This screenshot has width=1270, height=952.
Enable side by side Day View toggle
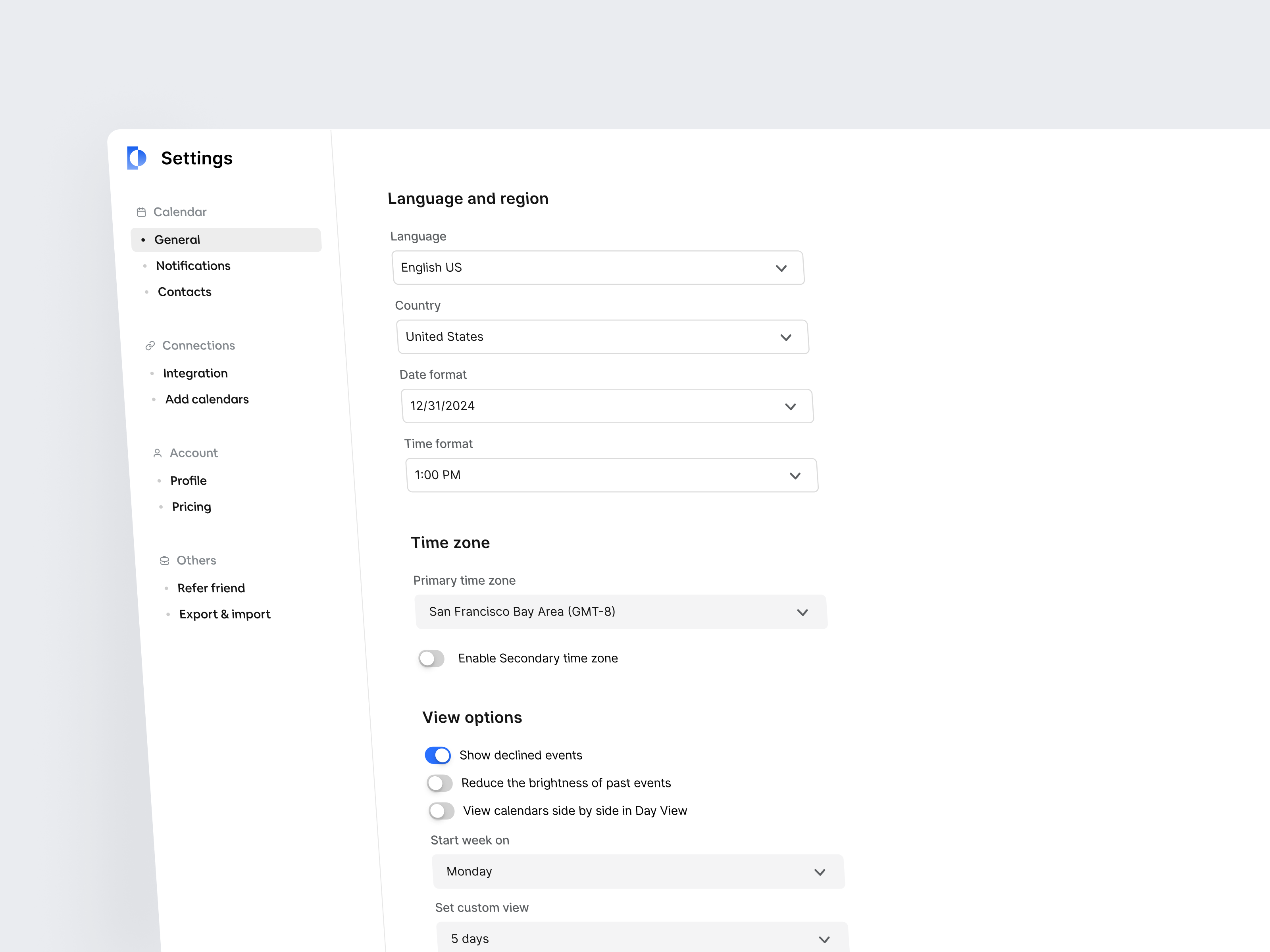[x=441, y=811]
